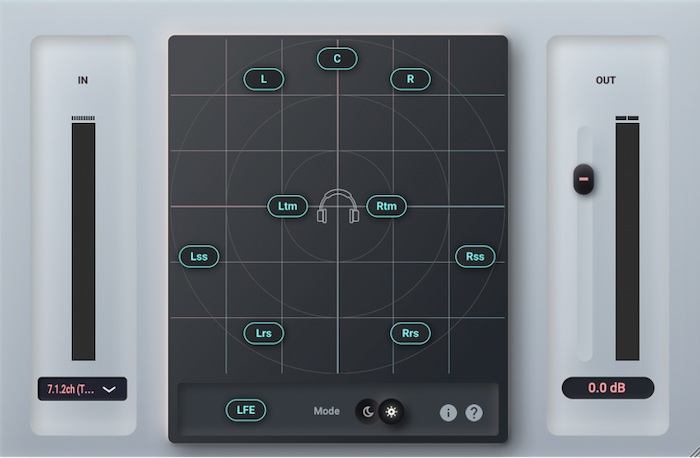
Task: Switch to light mode with sun icon
Action: coord(391,411)
